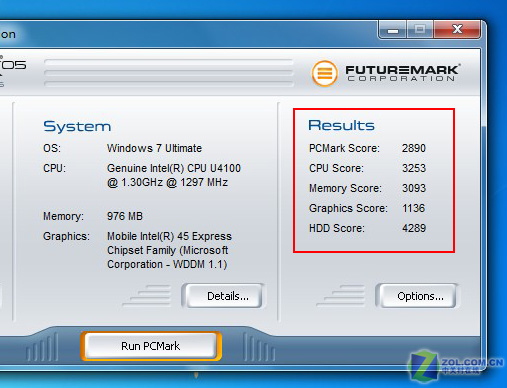Viewport: 507px width, 388px height.
Task: Click the Genuine Intel(R) CPU U4100 text
Action: [174, 168]
